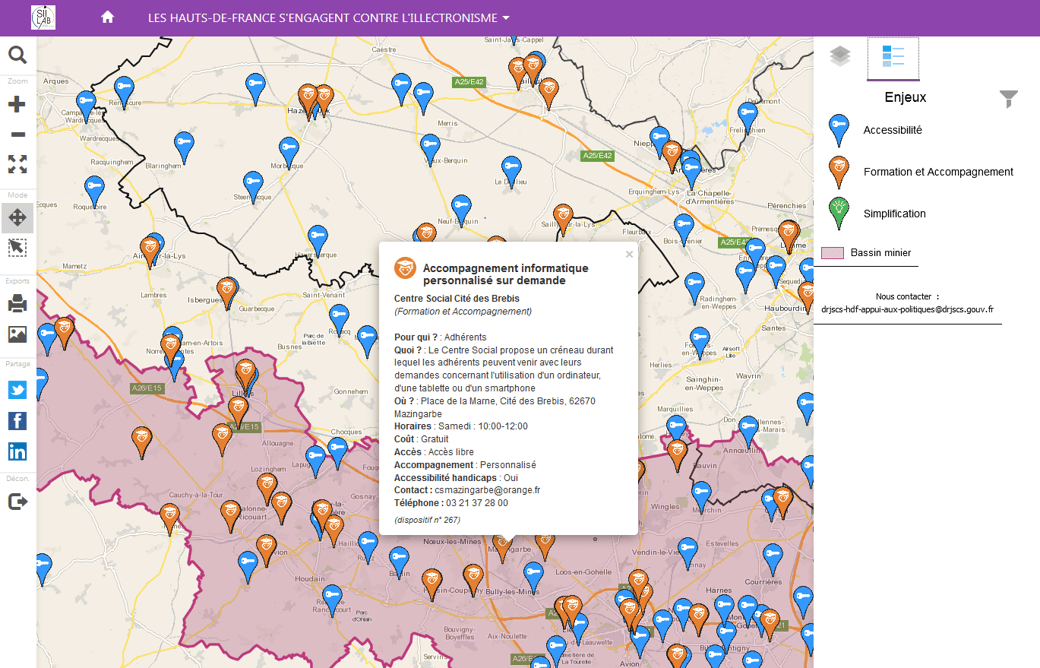Click the telephone number 03 21 37 28 00
The width and height of the screenshot is (1040, 668).
coord(477,503)
